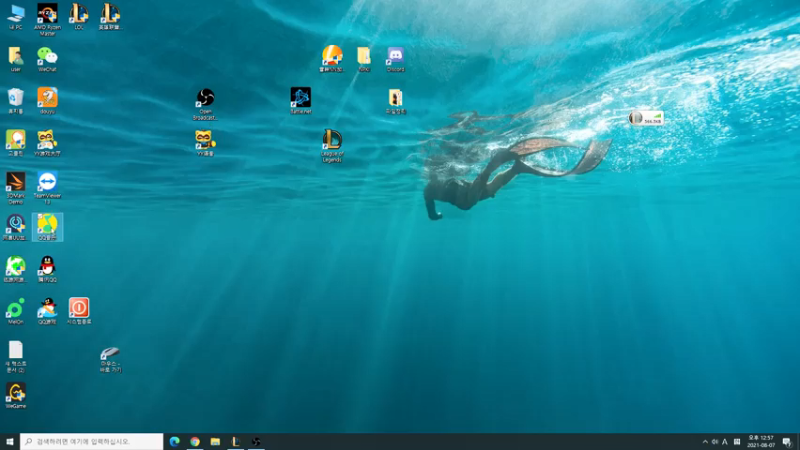Screen dimensions: 800x450
Task: Select the red 시스템종료 shutdown shortcut
Action: [79, 311]
